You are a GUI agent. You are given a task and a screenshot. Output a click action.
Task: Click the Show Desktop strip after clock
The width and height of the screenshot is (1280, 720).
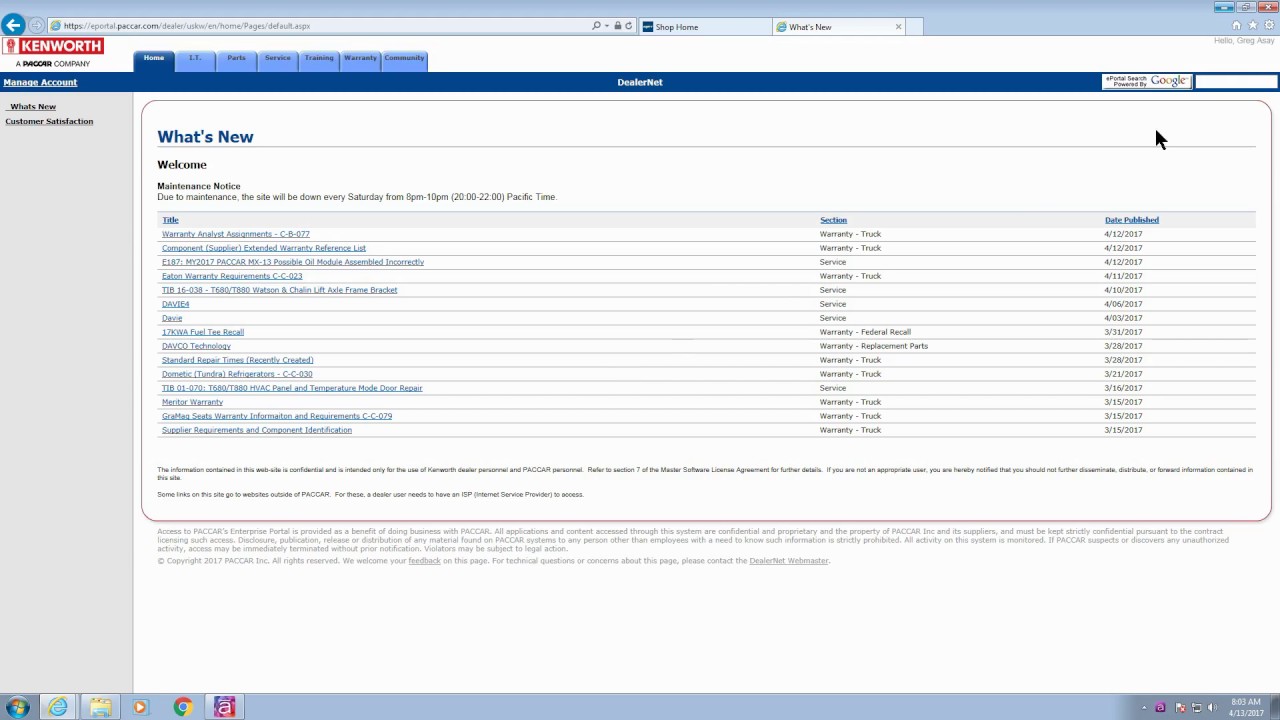(x=1275, y=707)
